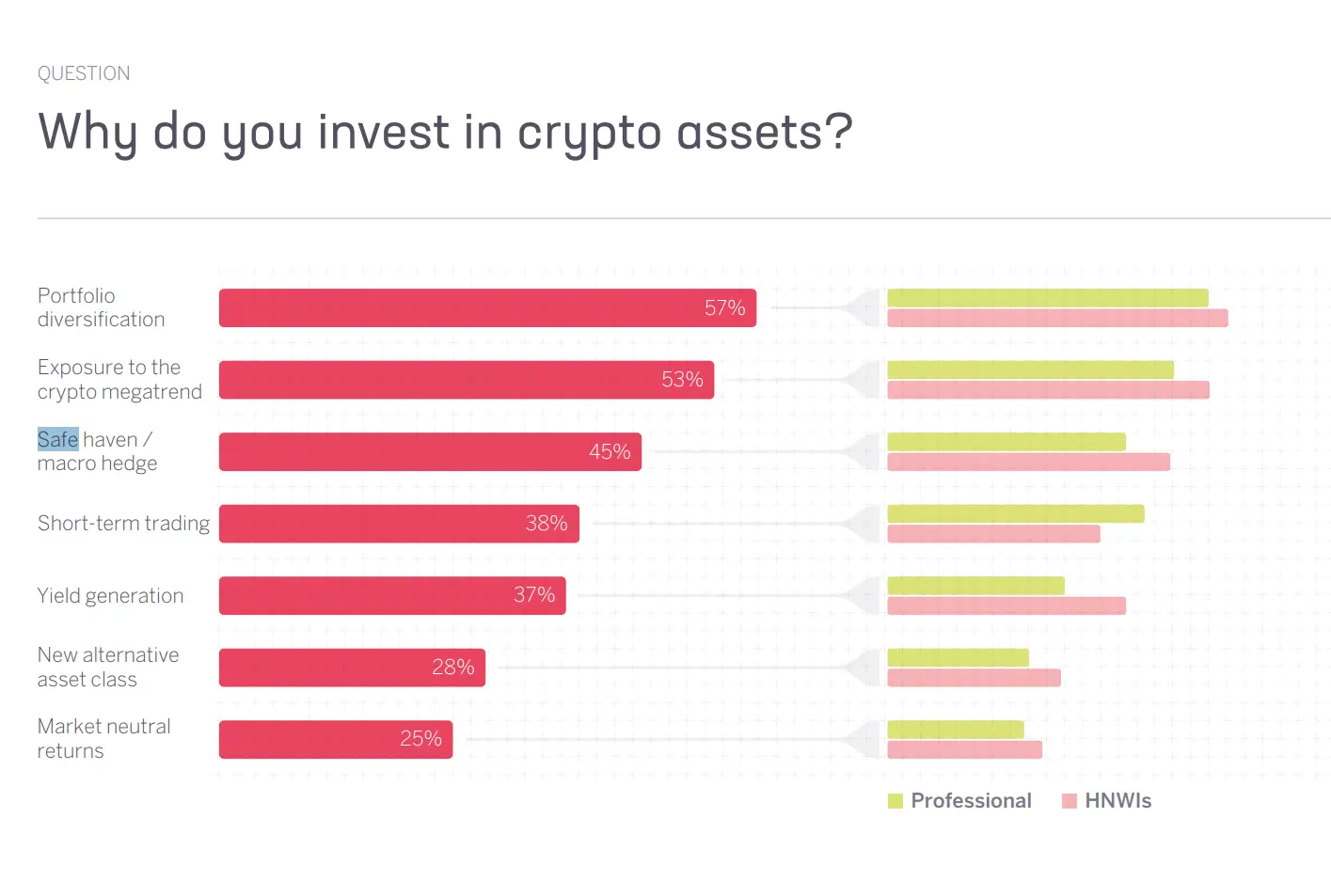This screenshot has height=896, width=1331.
Task: Click the QUESTION heading label
Action: pos(84,73)
